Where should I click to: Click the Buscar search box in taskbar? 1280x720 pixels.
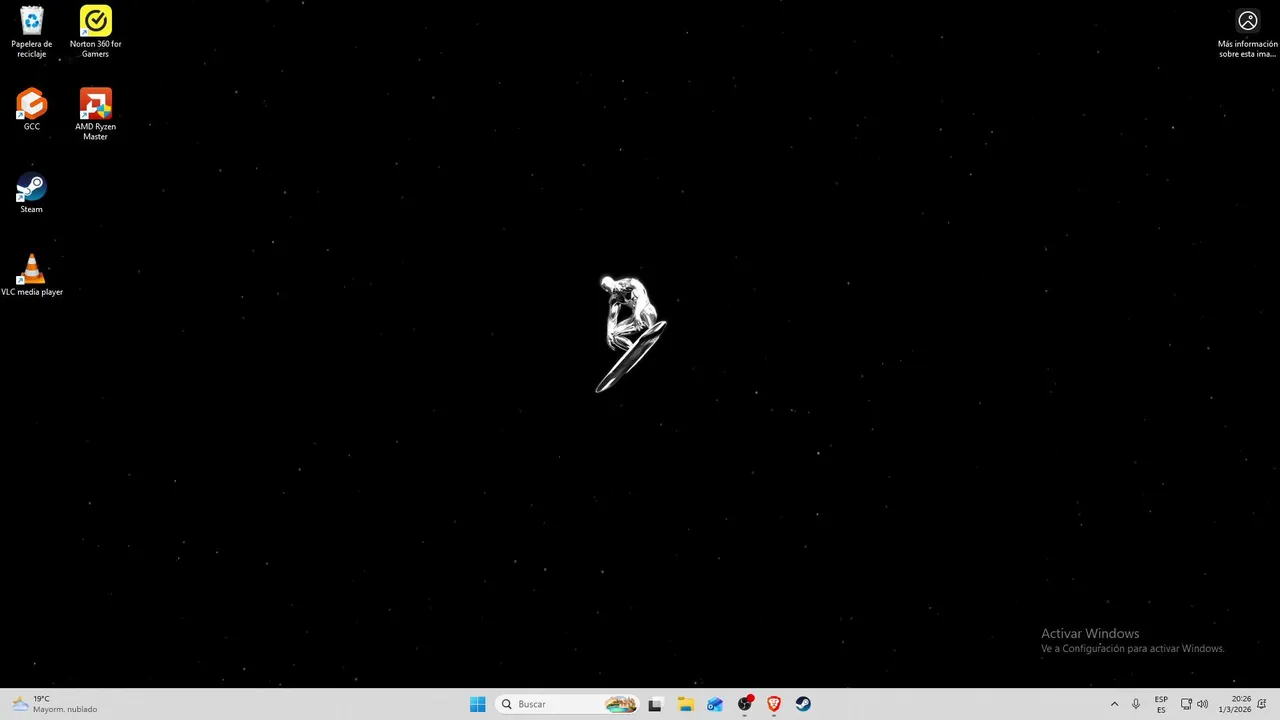567,704
